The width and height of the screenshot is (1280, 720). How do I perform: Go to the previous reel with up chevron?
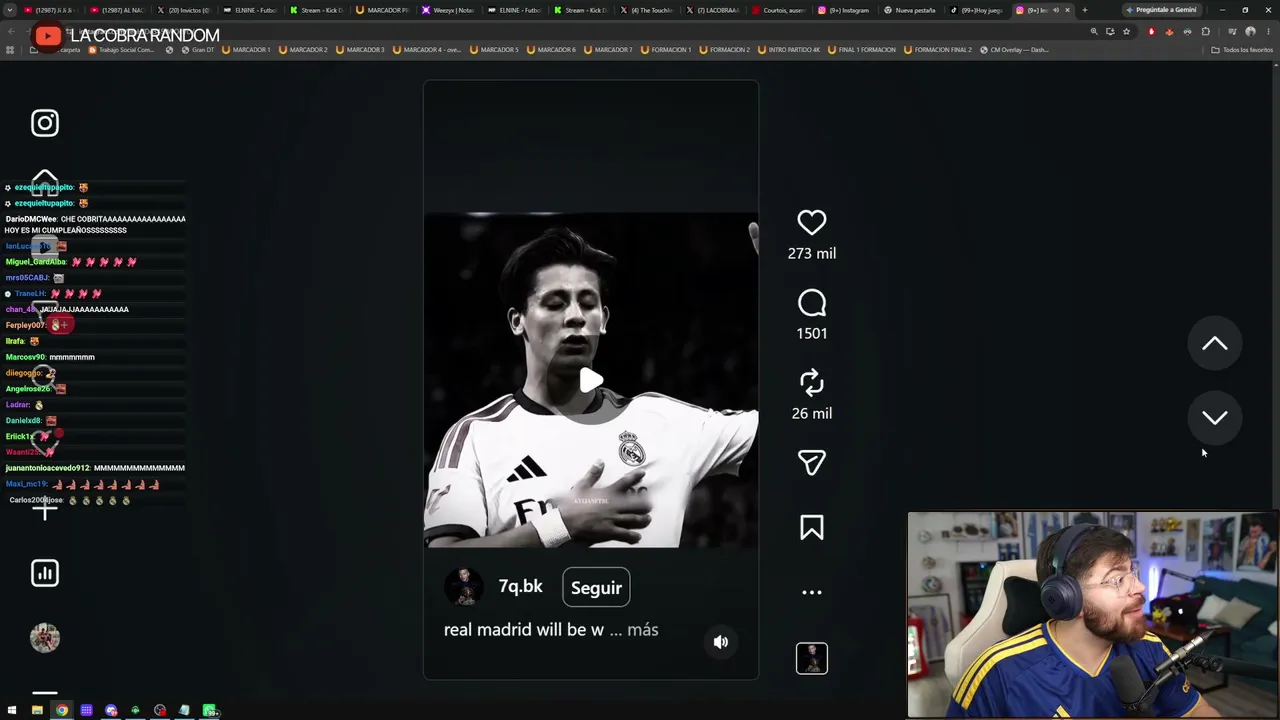[x=1215, y=344]
